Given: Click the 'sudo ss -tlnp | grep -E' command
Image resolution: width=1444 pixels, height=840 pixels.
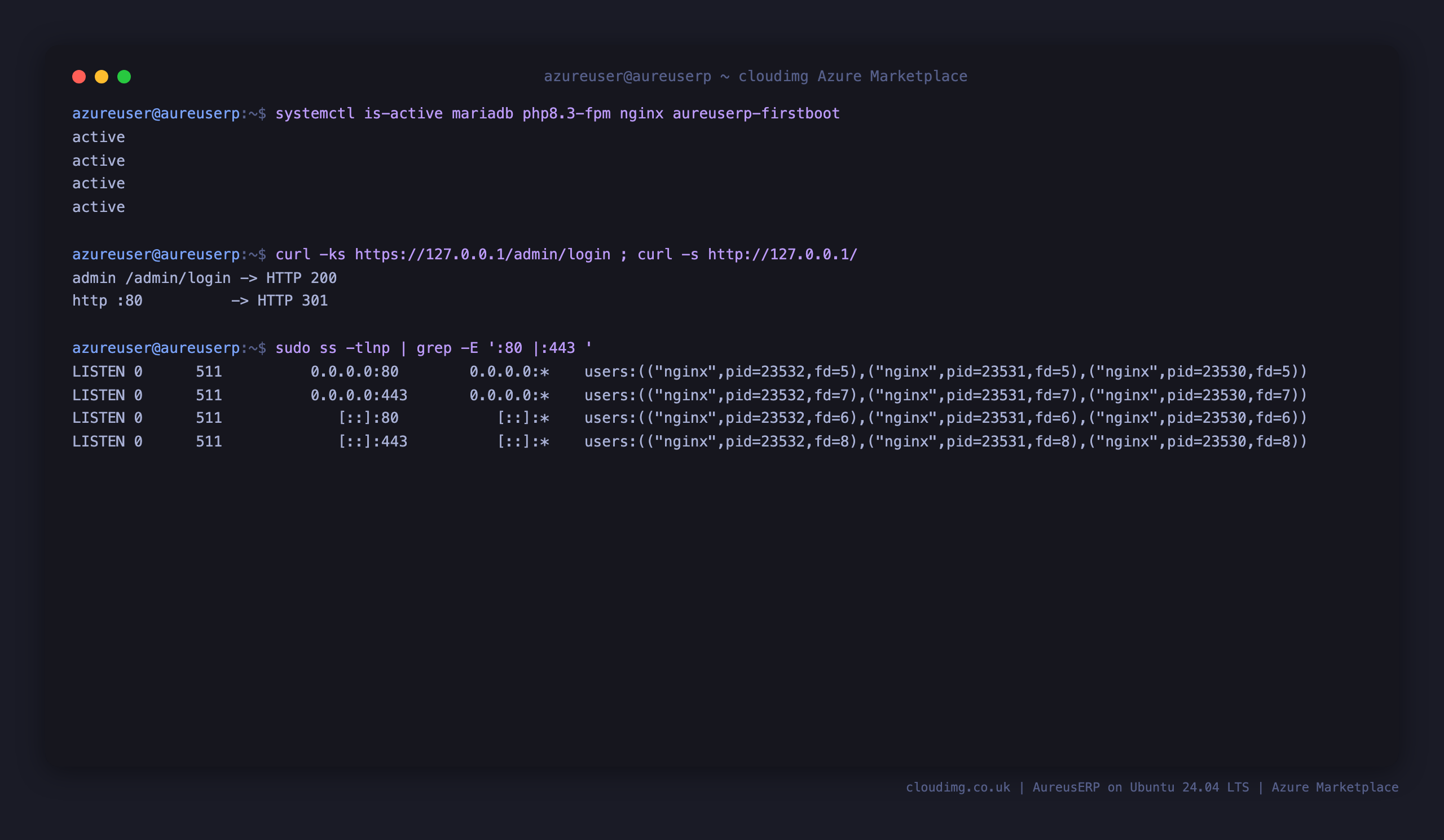Looking at the screenshot, I should 434,348.
